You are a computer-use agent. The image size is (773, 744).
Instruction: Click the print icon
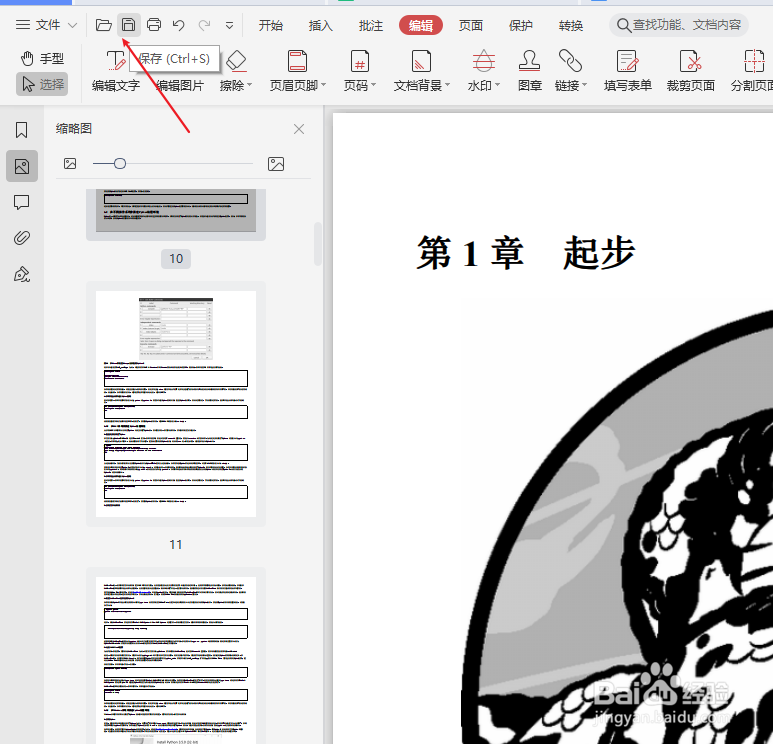point(154,25)
